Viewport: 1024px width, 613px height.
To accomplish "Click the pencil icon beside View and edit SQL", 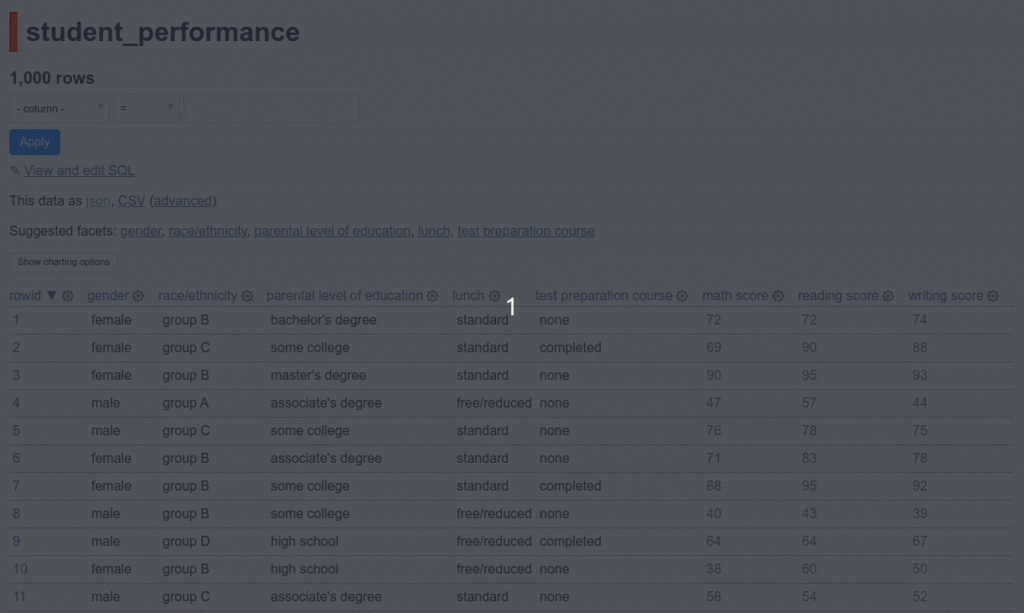I will click(14, 170).
